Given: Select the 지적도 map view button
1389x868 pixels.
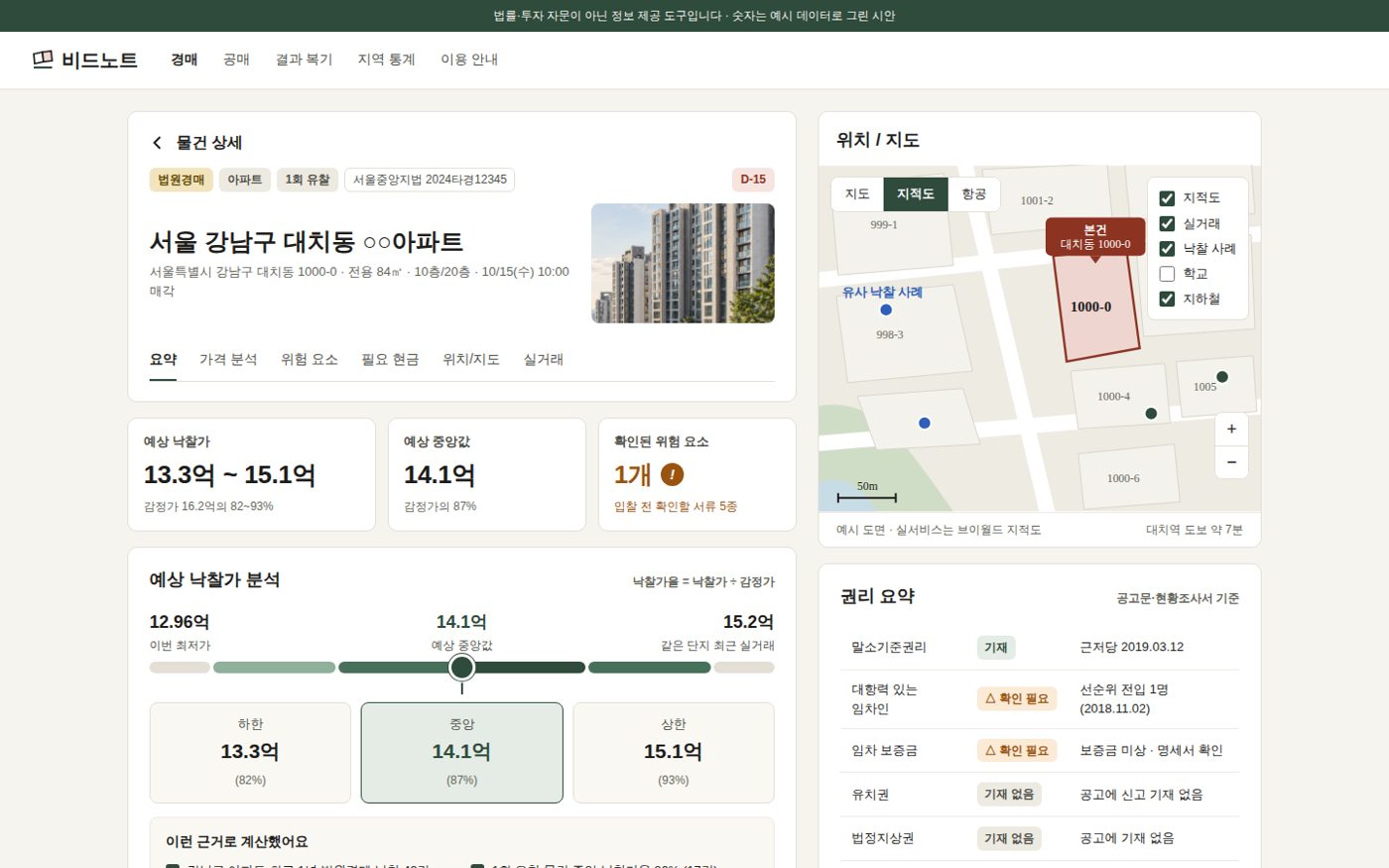Looking at the screenshot, I should [916, 194].
